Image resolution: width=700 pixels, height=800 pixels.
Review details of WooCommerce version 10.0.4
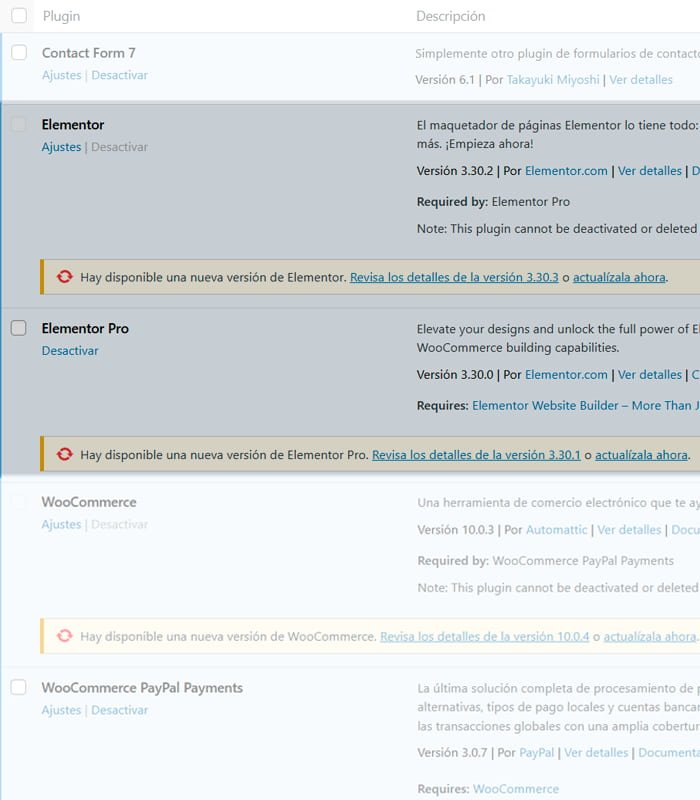point(485,636)
